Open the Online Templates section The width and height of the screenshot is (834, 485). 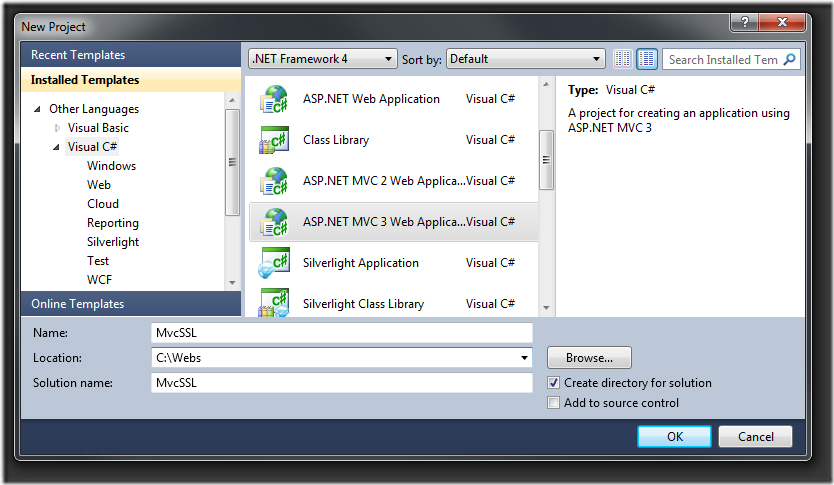(x=131, y=304)
